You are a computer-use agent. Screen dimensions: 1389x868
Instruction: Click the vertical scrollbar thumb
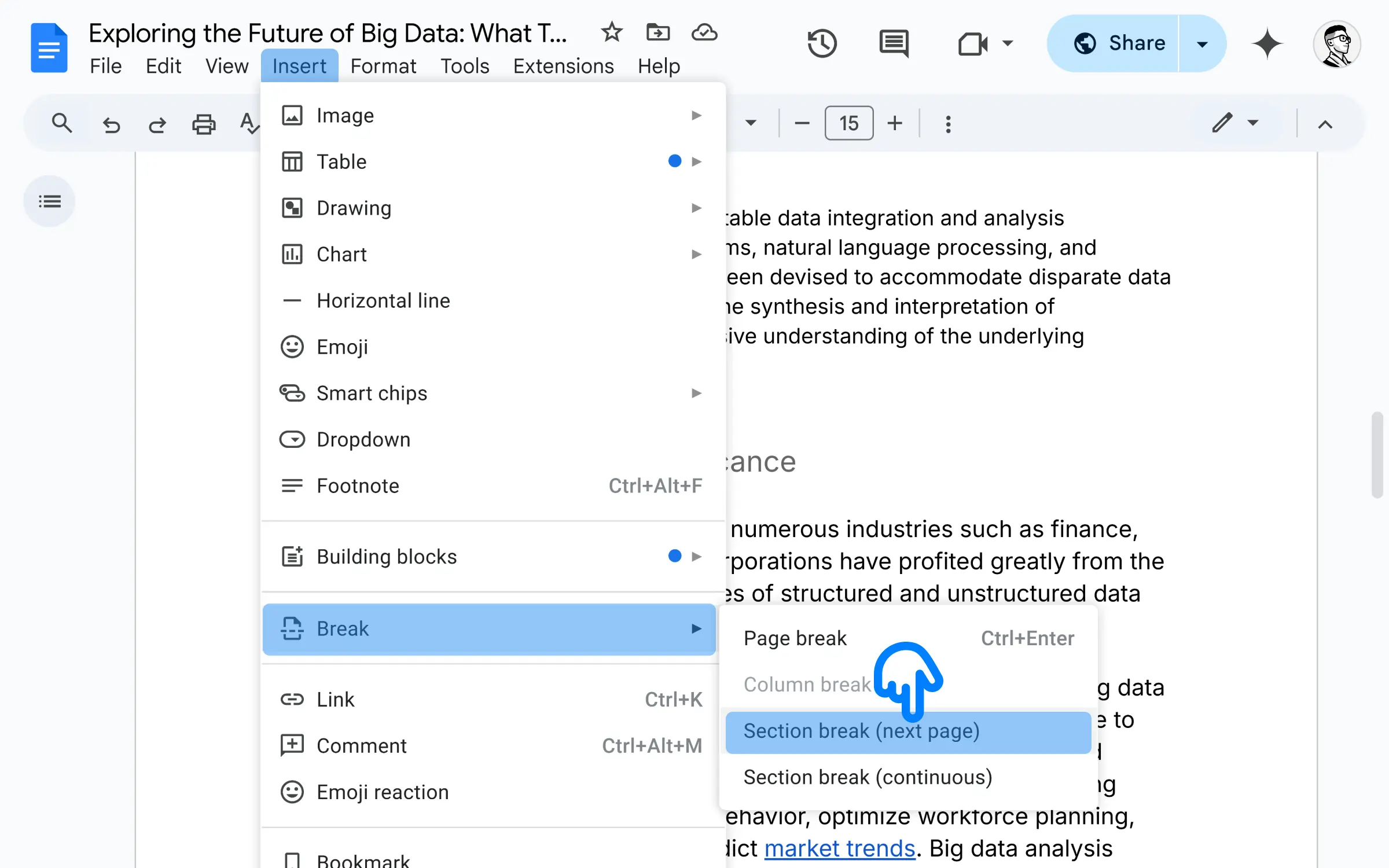click(1377, 455)
